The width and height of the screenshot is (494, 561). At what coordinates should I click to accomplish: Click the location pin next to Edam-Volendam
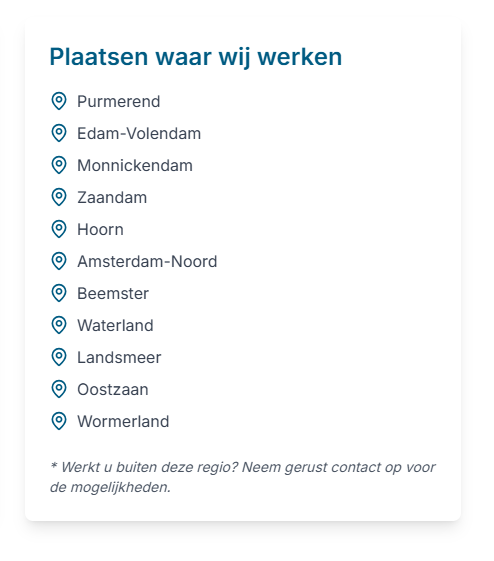coord(59,133)
